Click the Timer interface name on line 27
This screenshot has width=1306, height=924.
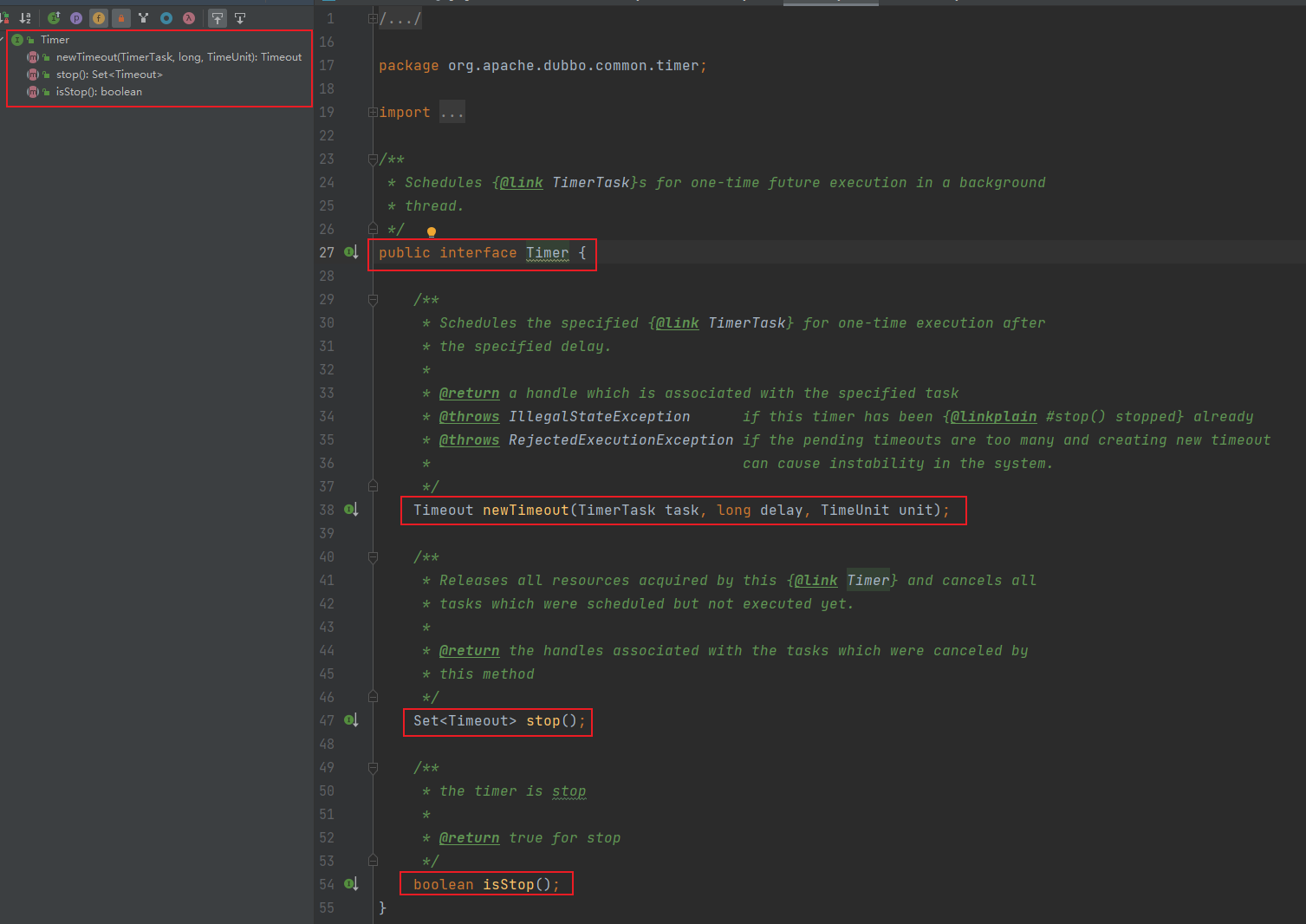point(548,252)
